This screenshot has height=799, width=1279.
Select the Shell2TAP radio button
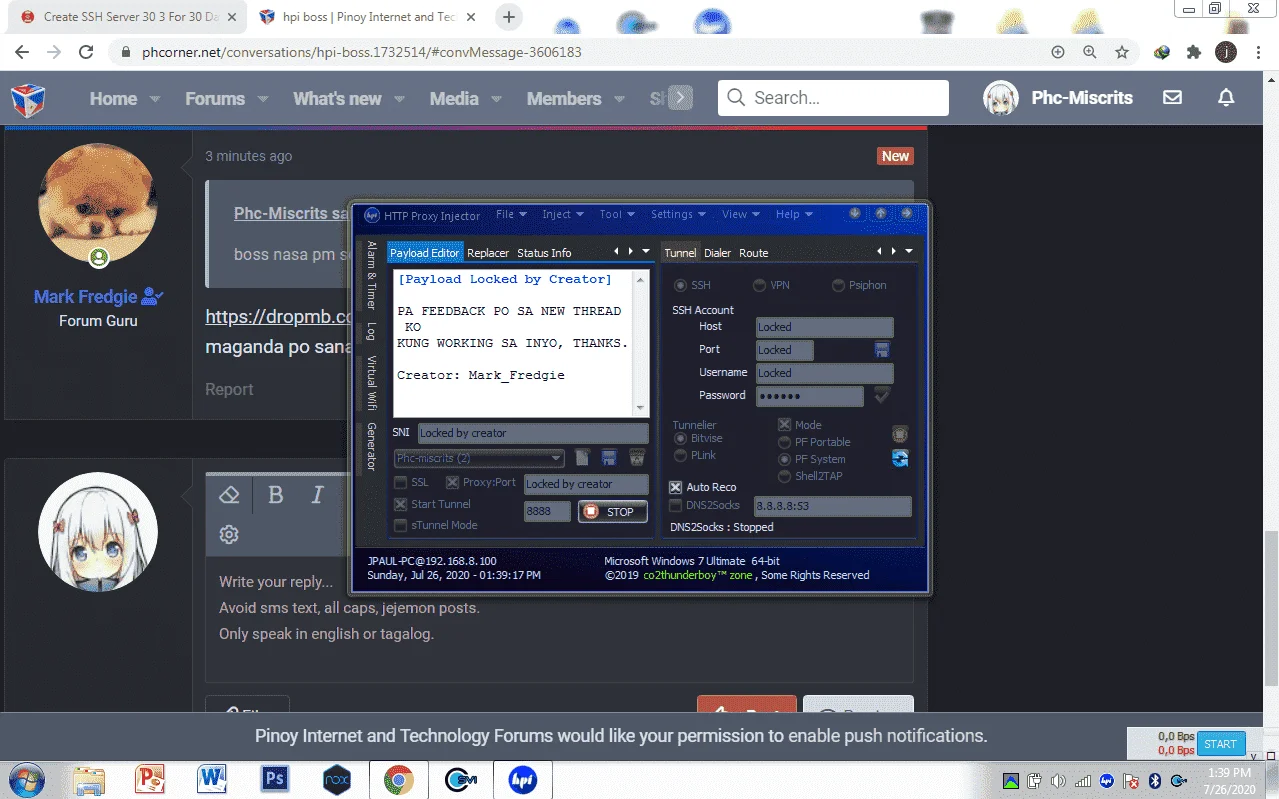click(785, 476)
